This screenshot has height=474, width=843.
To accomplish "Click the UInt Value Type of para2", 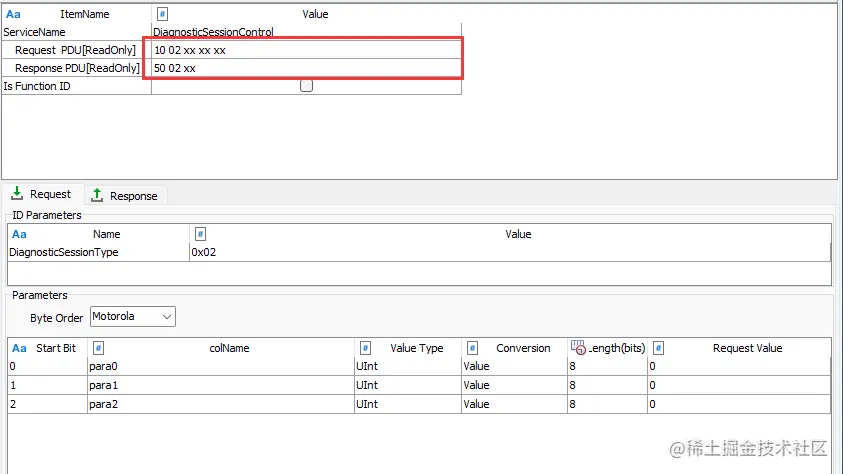I will (x=408, y=404).
